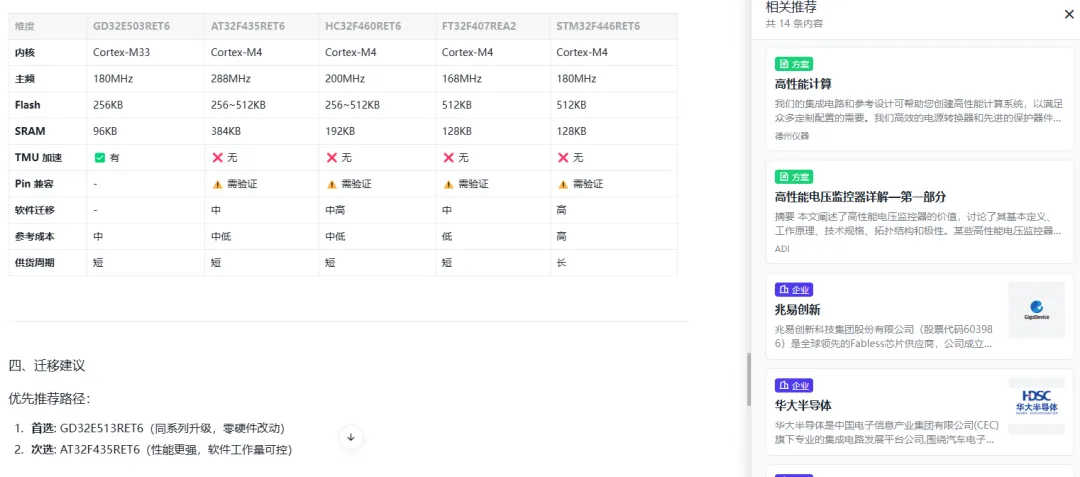Click the 主频 row label
This screenshot has width=1080, height=477.
pyautogui.click(x=25, y=78)
